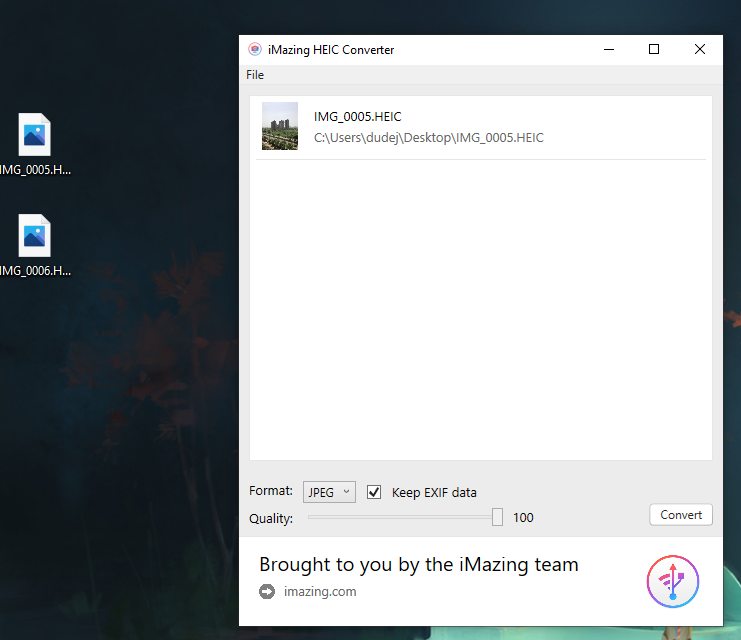Image resolution: width=741 pixels, height=640 pixels.
Task: Close the iMazing HEIC Converter window
Action: tap(699, 49)
